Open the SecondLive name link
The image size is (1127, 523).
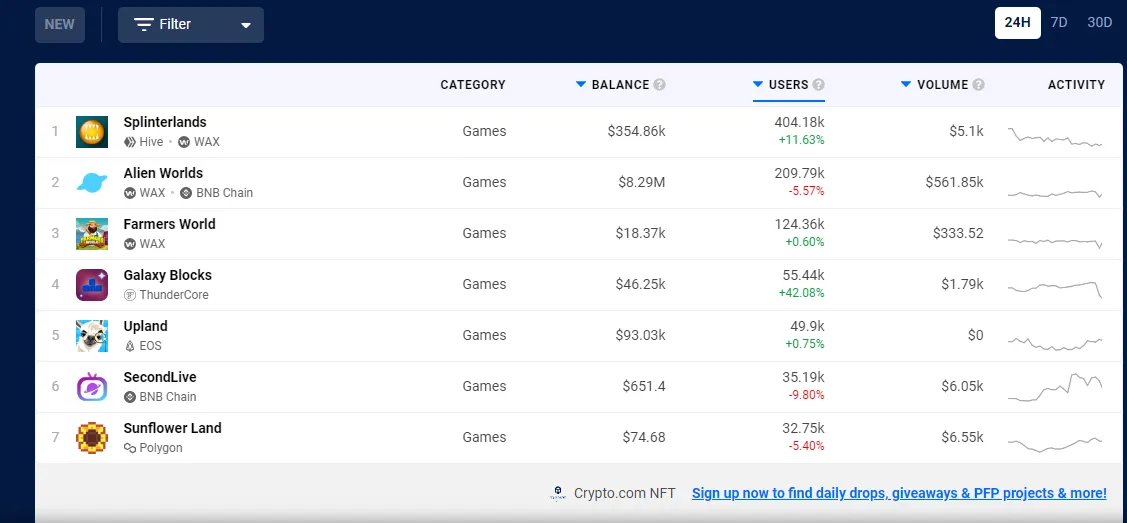point(160,377)
